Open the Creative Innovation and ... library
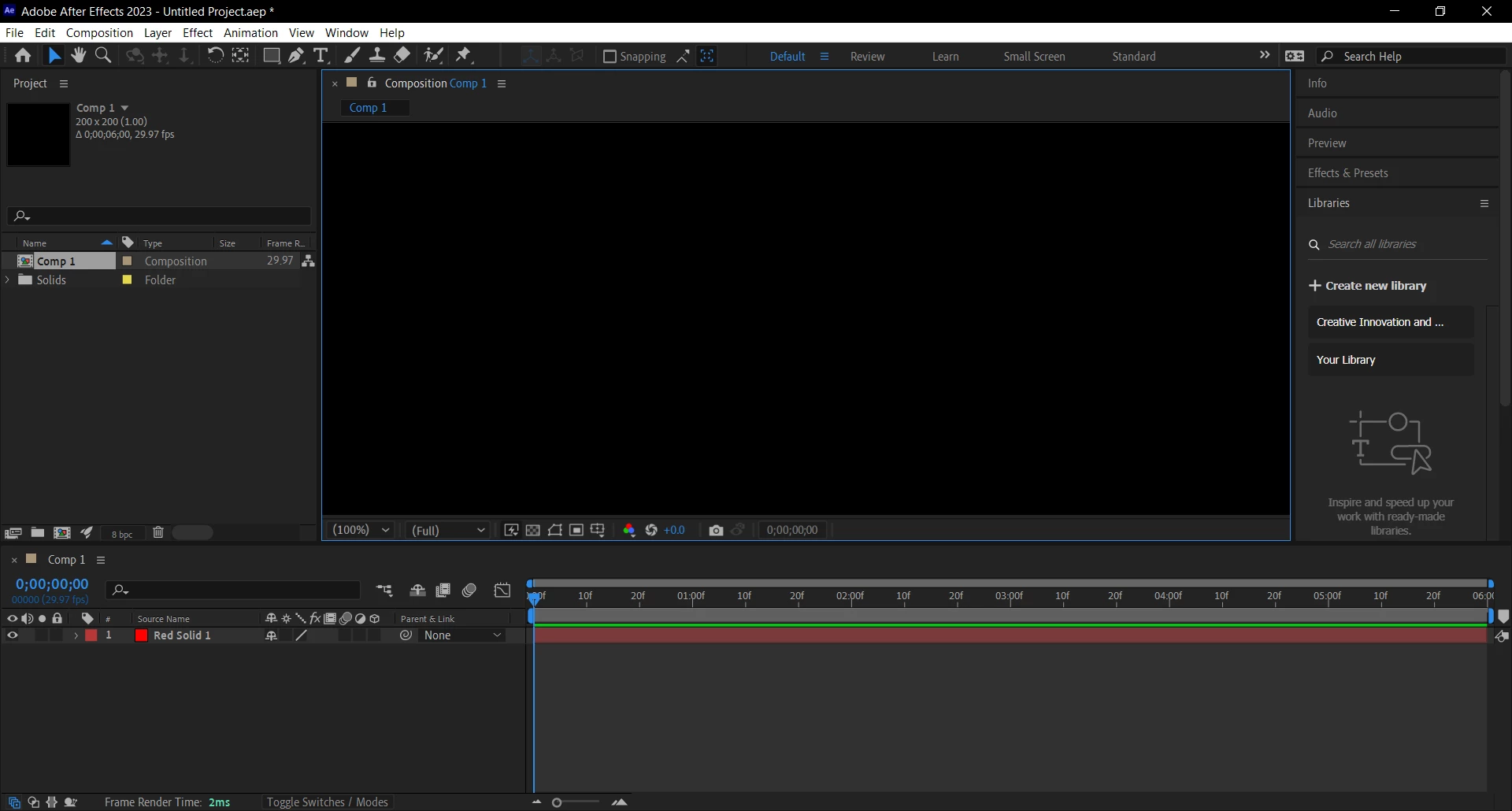Viewport: 1512px width, 811px height. click(1391, 322)
